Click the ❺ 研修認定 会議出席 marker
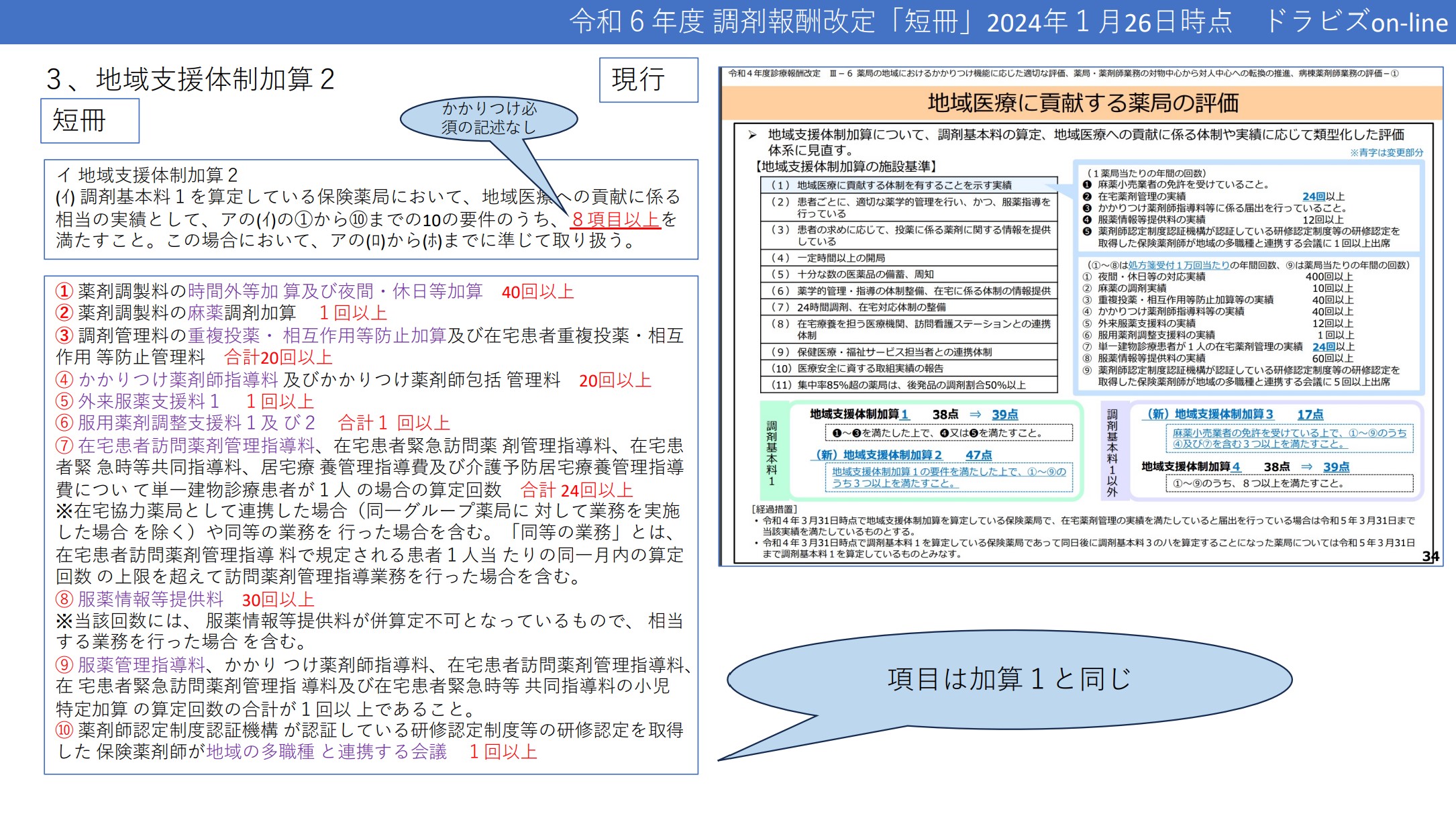Image resolution: width=1456 pixels, height=820 pixels. click(1088, 232)
